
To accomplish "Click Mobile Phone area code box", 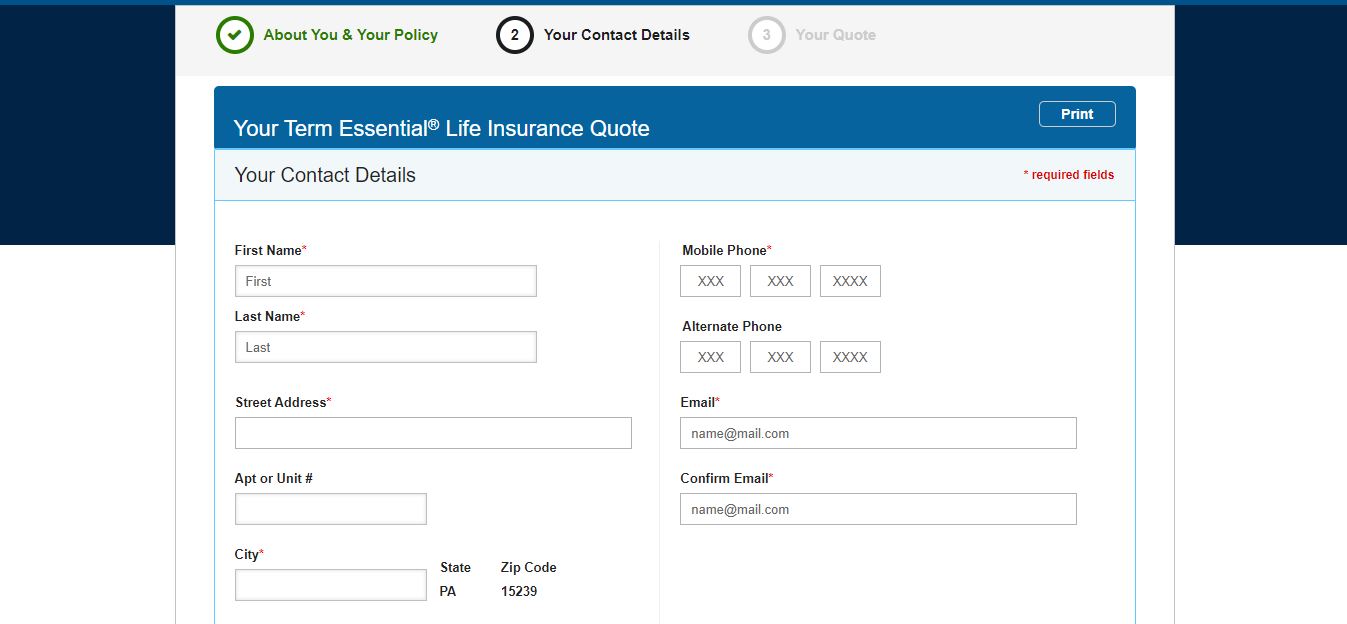I will point(710,281).
